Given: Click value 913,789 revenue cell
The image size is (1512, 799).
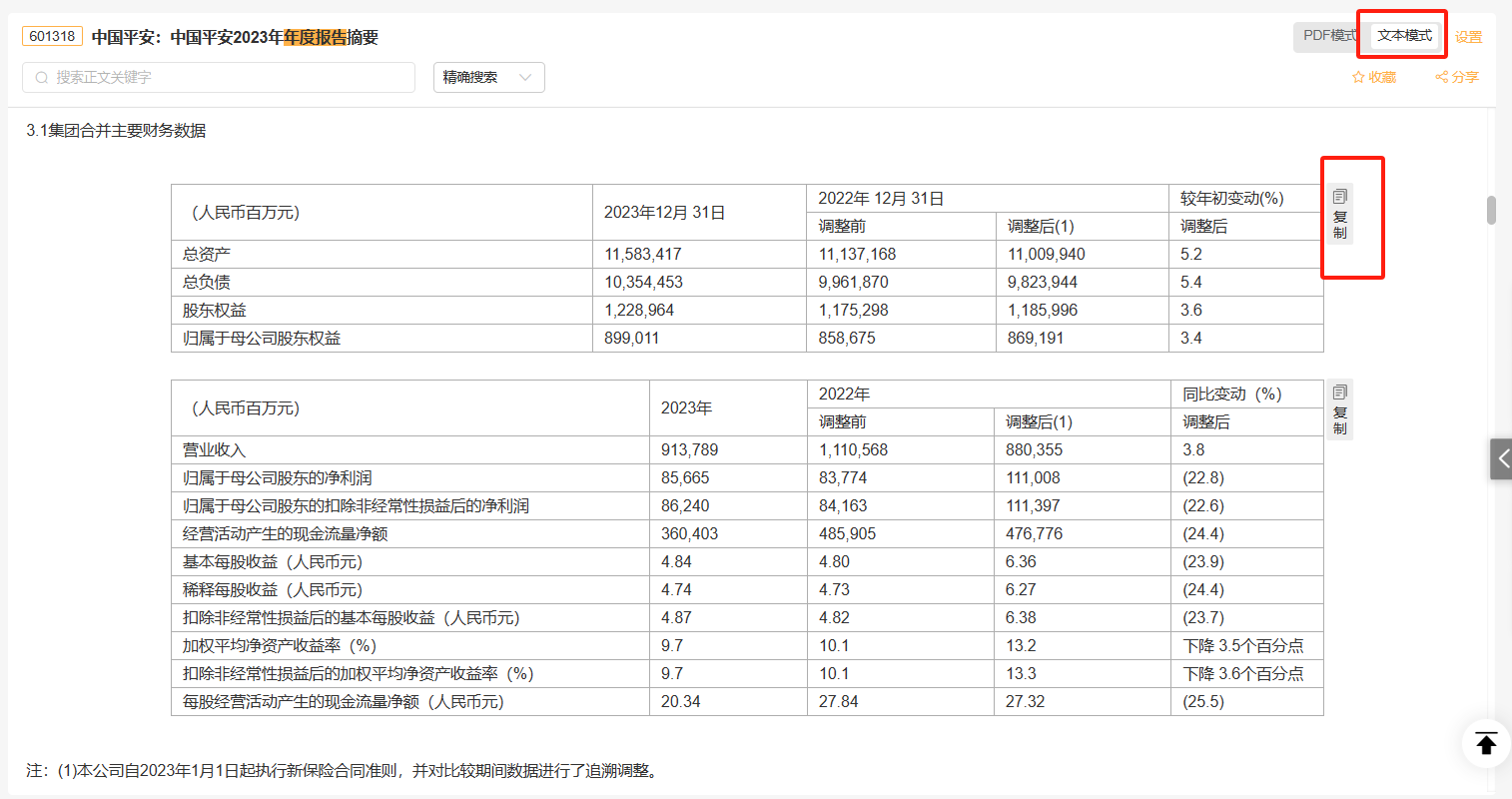Looking at the screenshot, I should click(689, 449).
